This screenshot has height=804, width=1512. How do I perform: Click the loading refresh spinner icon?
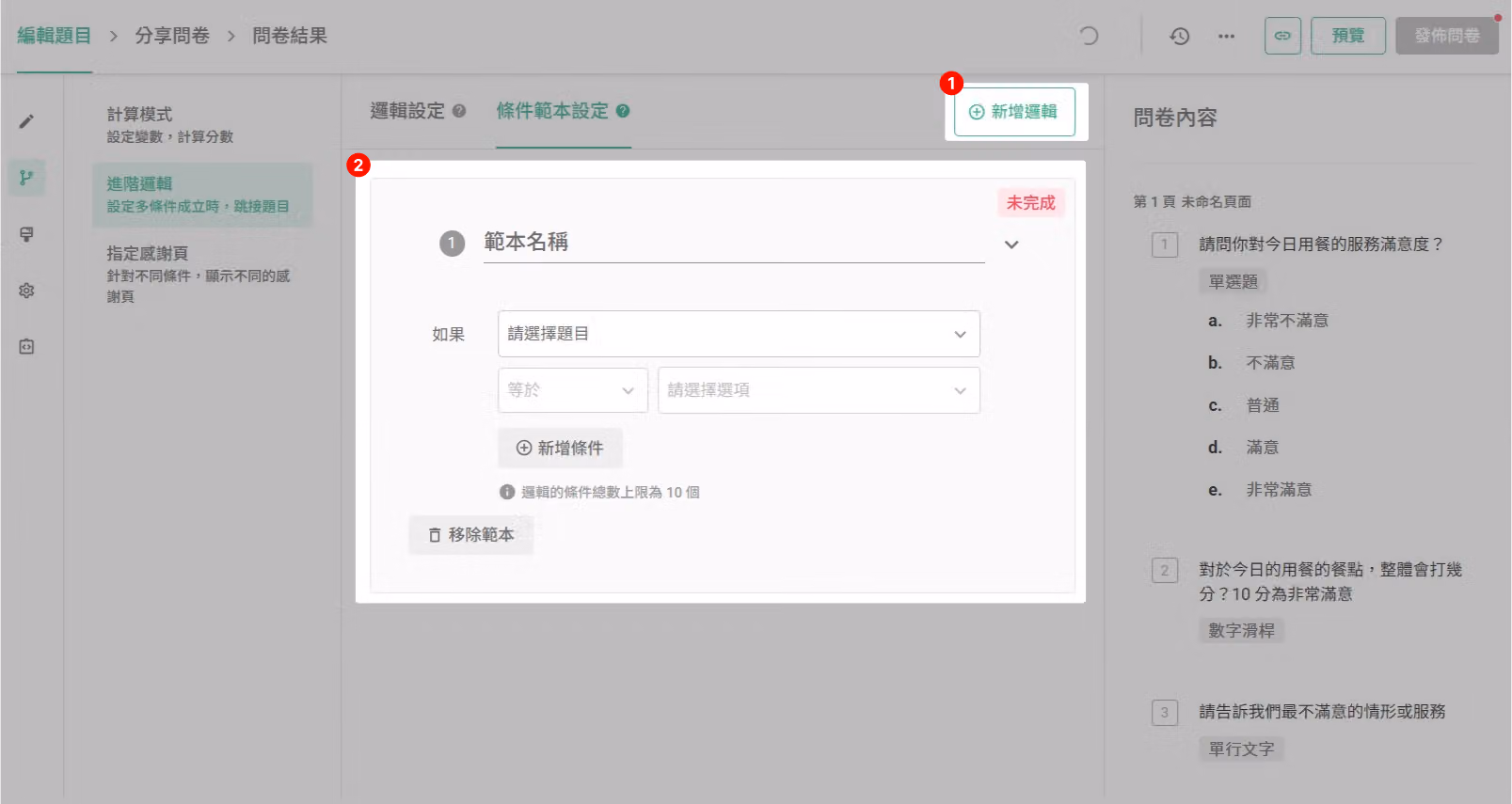(x=1089, y=36)
